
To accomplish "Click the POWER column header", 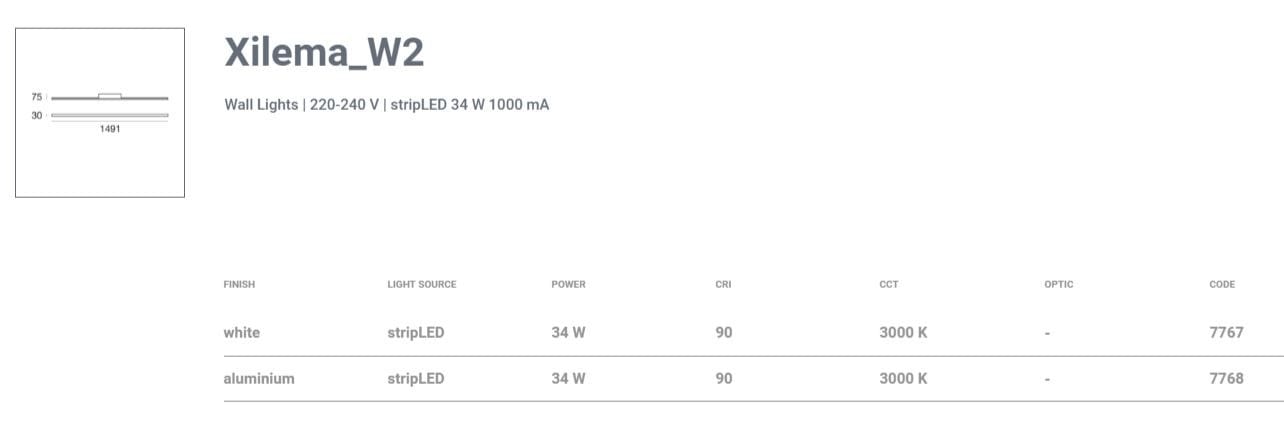I will (x=568, y=284).
